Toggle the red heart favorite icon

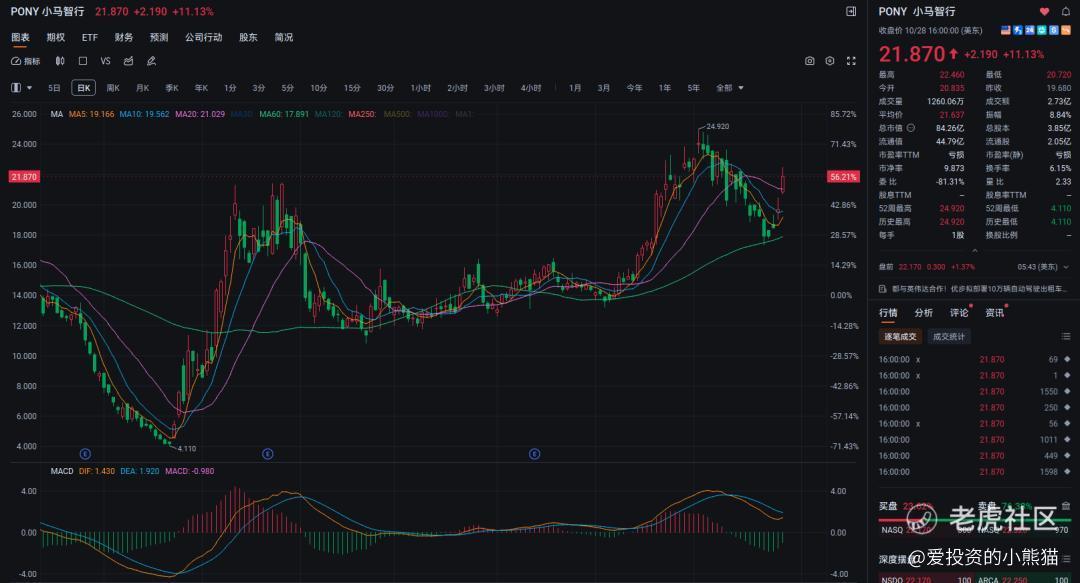click(1044, 11)
